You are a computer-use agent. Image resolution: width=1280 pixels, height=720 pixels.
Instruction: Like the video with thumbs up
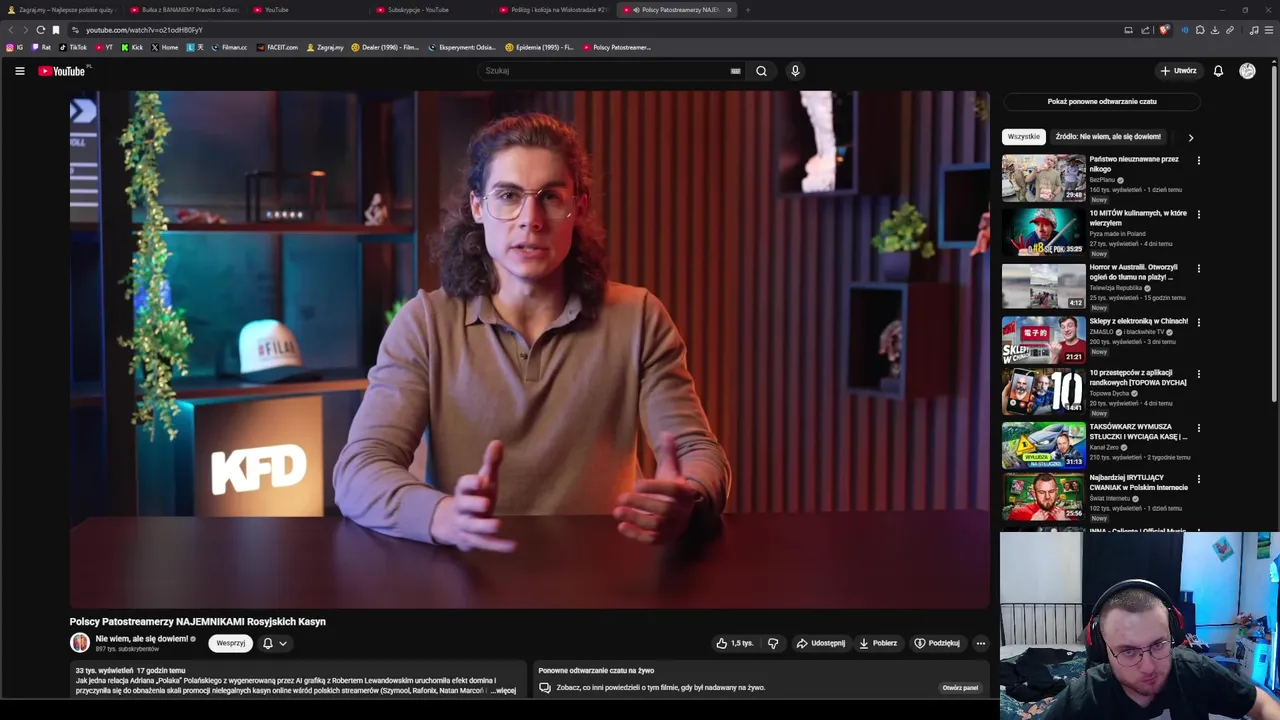coord(735,643)
